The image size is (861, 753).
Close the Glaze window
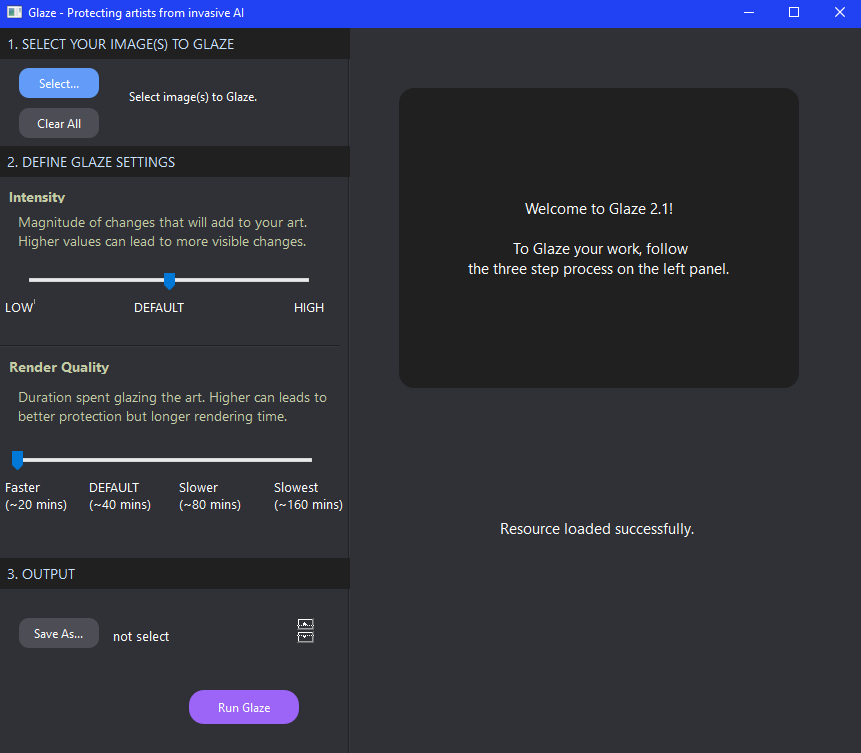[840, 12]
